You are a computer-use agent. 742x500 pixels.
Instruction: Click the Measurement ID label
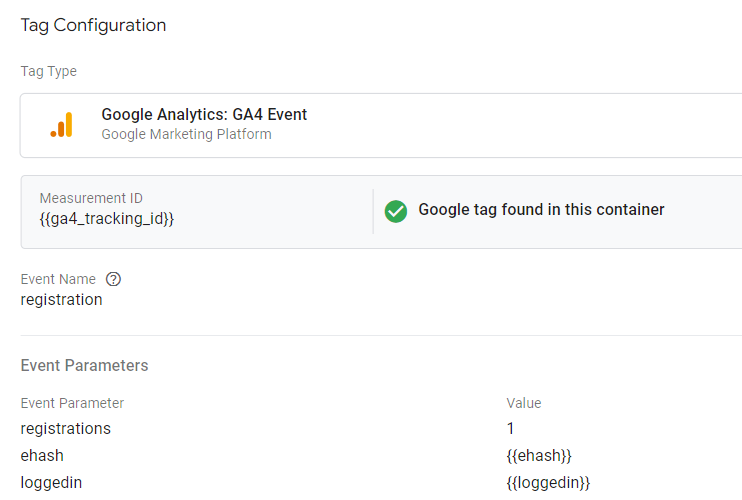91,198
